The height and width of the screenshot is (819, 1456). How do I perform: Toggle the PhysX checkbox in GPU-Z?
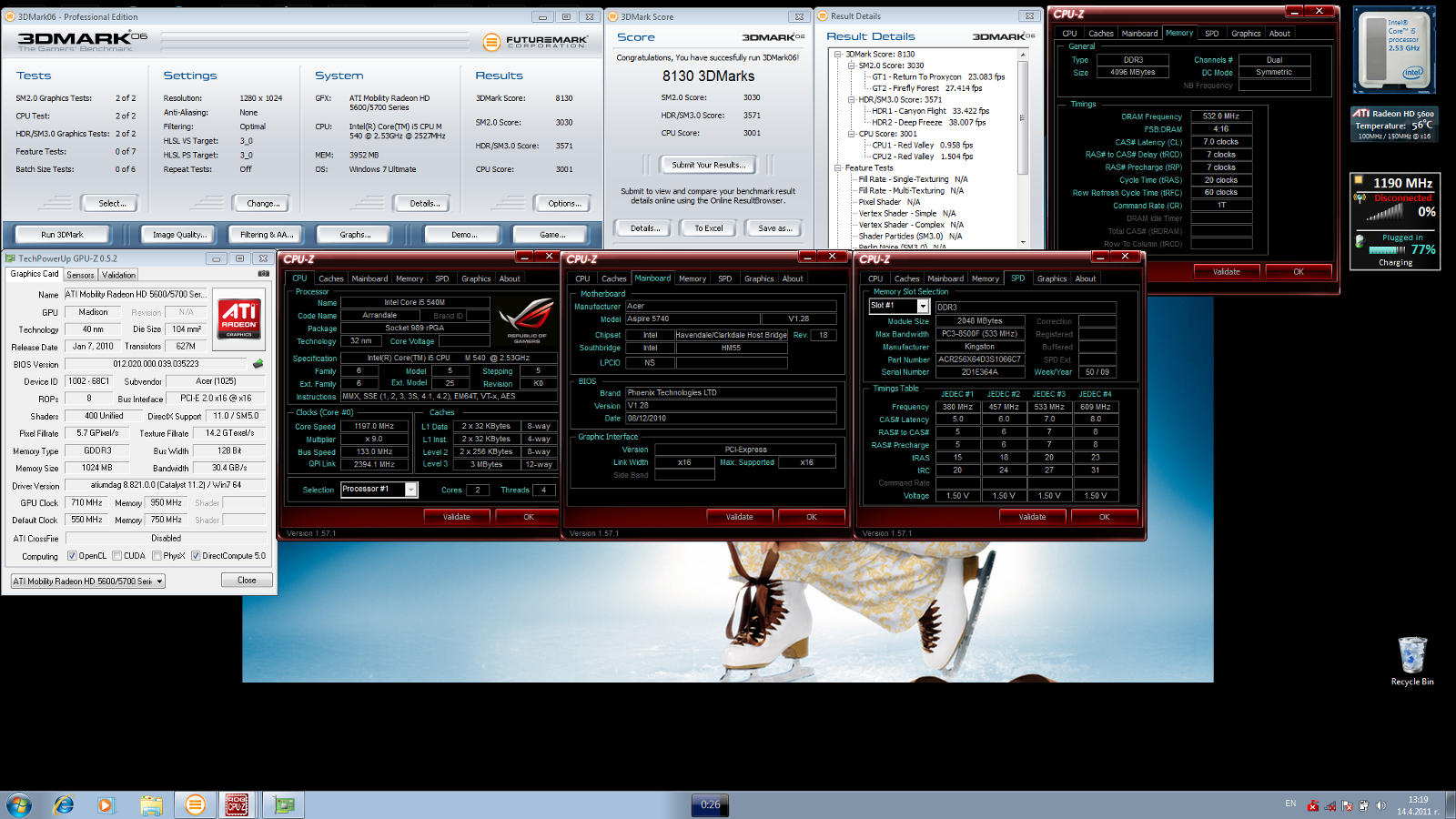[x=157, y=556]
